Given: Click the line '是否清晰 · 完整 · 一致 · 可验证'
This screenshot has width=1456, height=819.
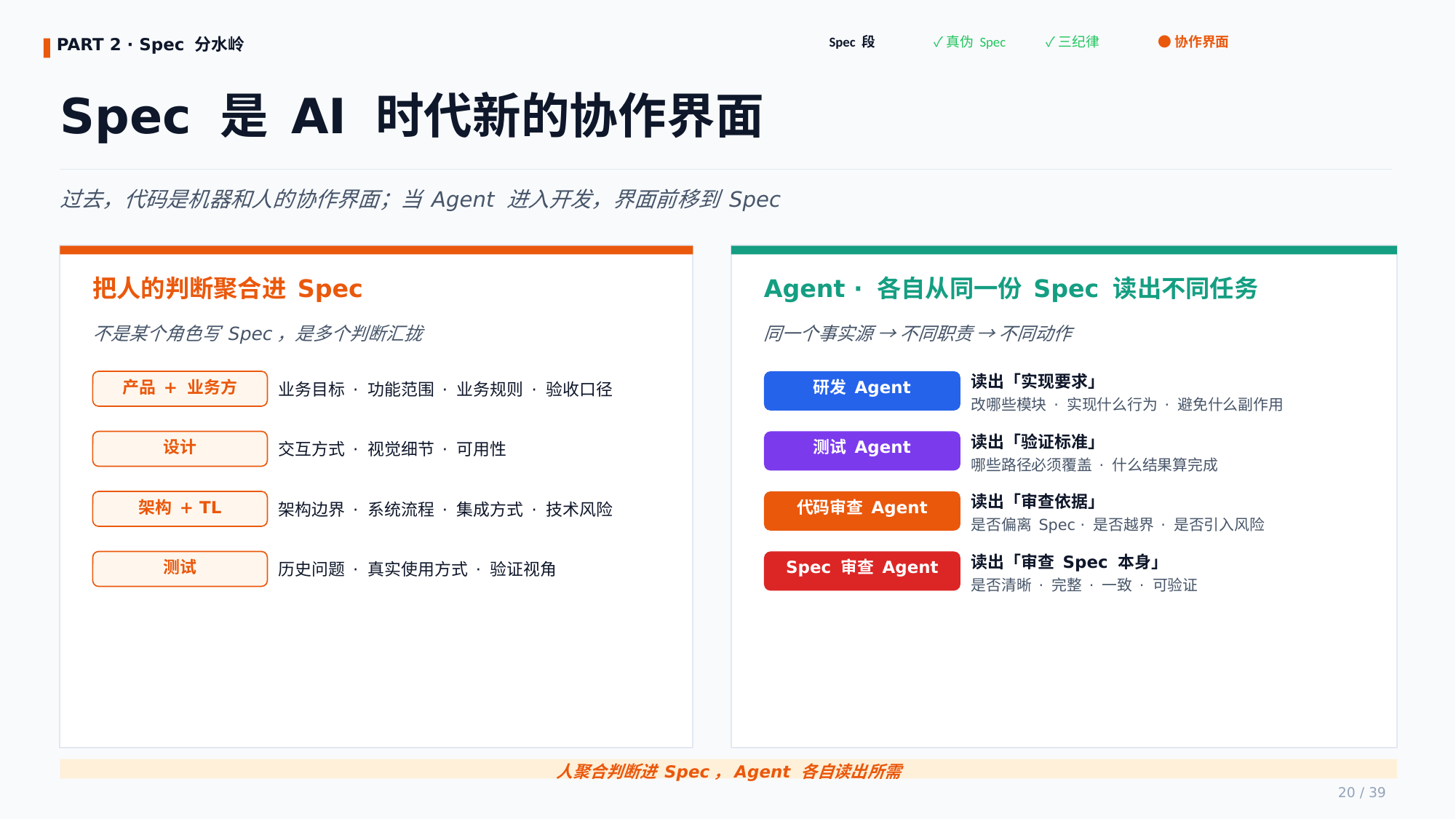Looking at the screenshot, I should pos(1083,585).
